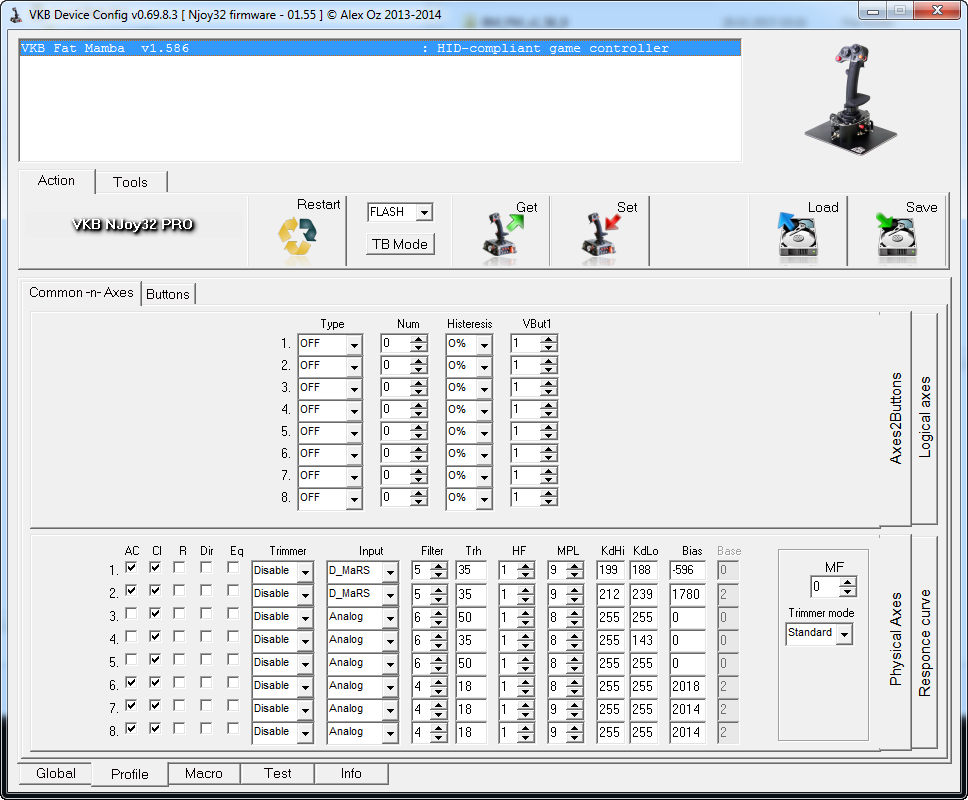
Task: Click Num field for Axes2Buttons row 7
Action: tap(396, 475)
